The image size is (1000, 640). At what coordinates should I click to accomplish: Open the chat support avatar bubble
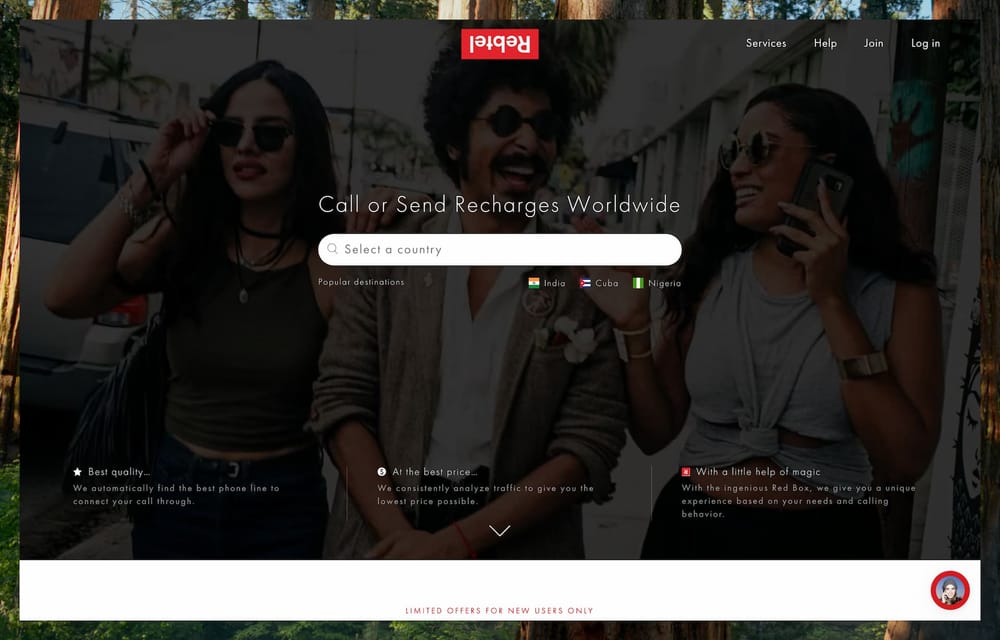tap(949, 592)
